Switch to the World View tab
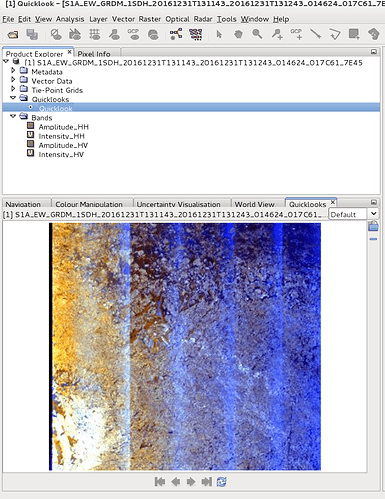 tap(254, 204)
